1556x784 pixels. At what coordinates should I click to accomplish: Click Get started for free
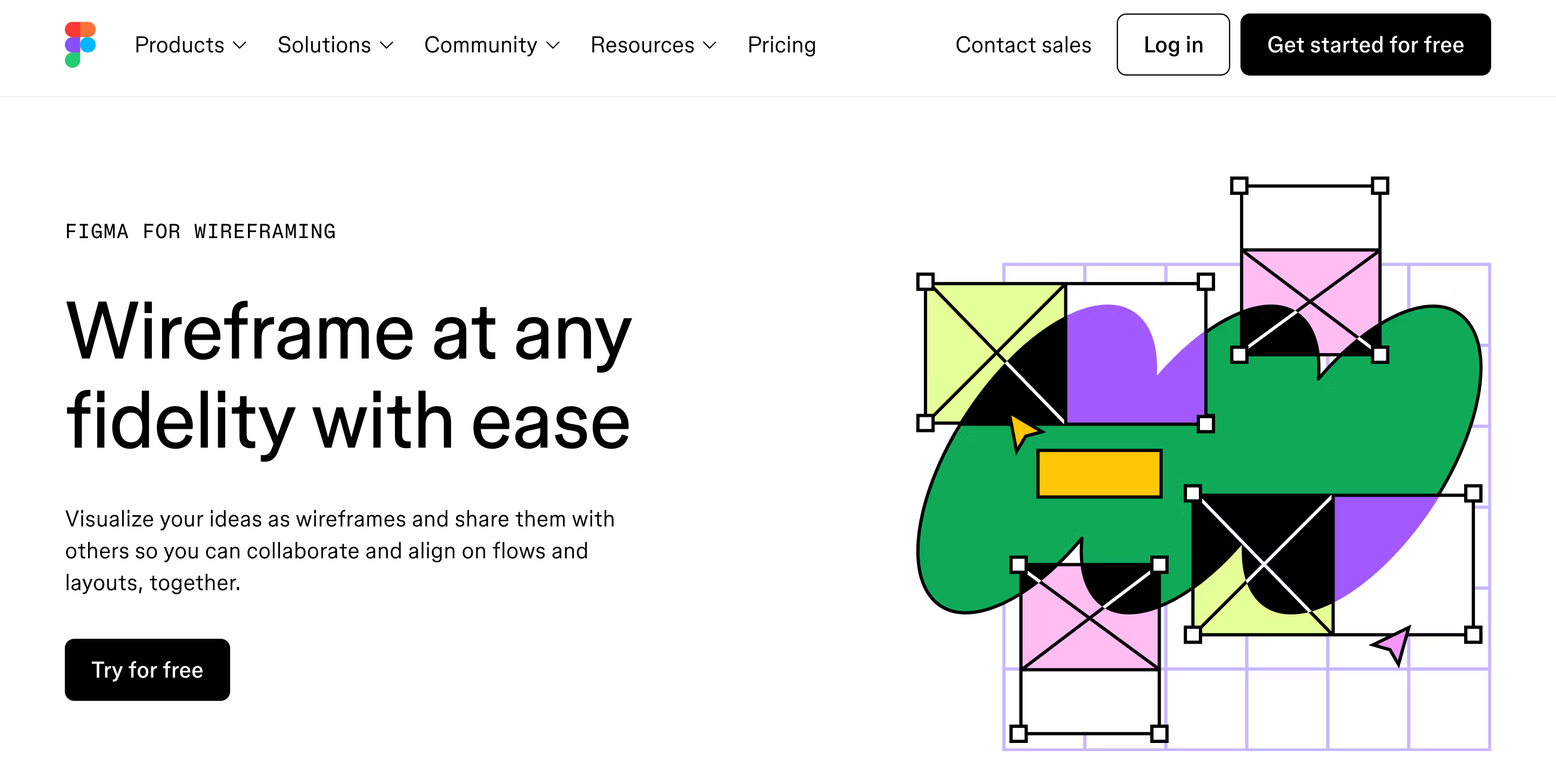[1365, 44]
